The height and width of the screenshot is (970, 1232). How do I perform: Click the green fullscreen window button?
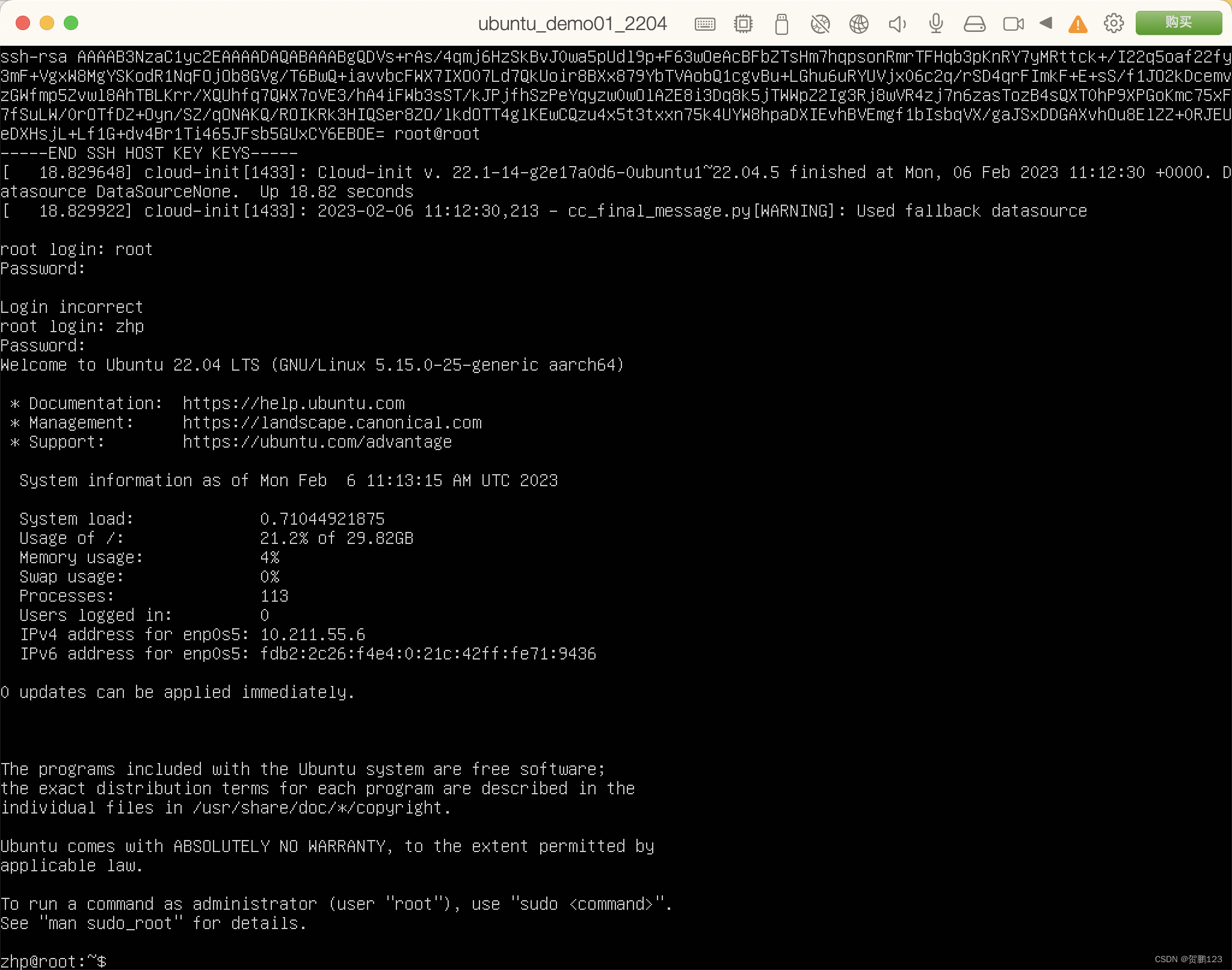coord(71,23)
